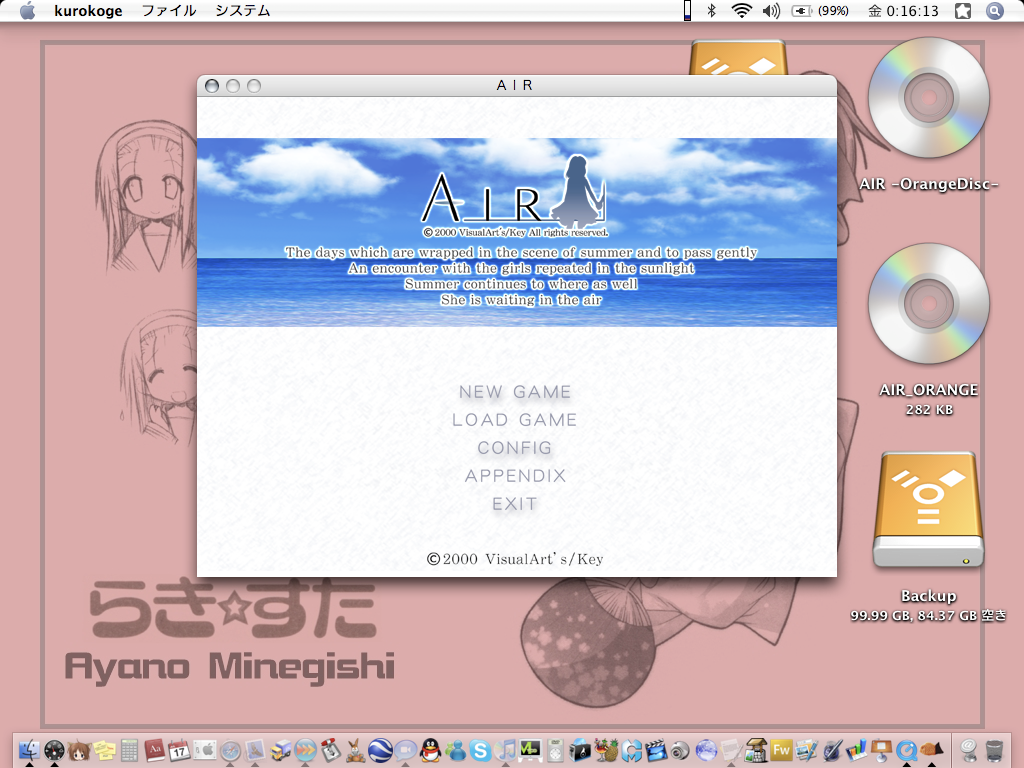Click the Script menu icon by the clock
This screenshot has height=768, width=1024.
[963, 11]
